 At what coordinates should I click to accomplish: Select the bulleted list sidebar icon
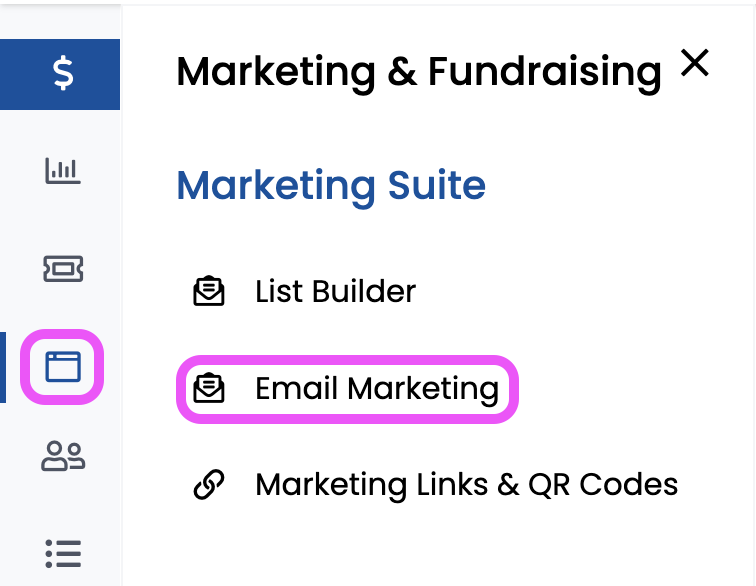point(62,552)
